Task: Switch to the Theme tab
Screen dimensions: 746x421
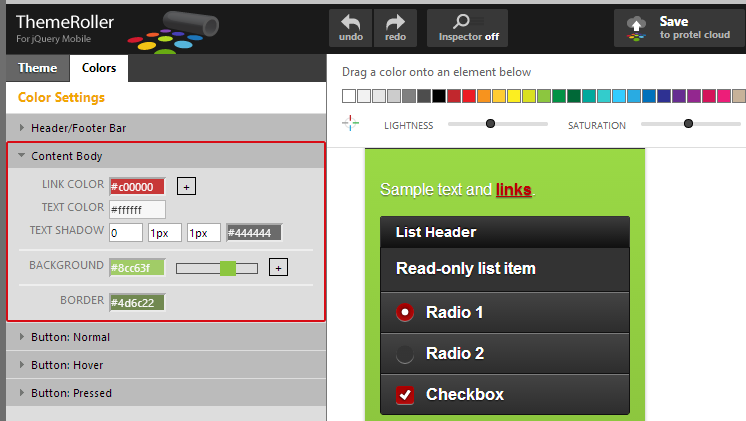Action: coord(38,68)
